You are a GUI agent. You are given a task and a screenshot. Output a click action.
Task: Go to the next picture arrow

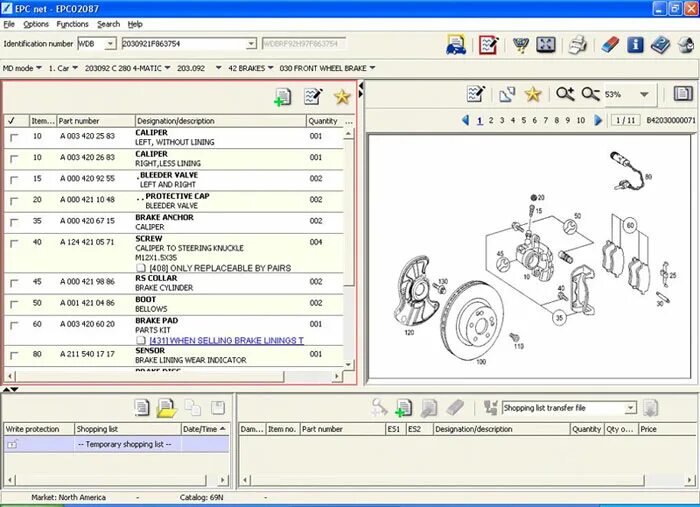click(598, 120)
